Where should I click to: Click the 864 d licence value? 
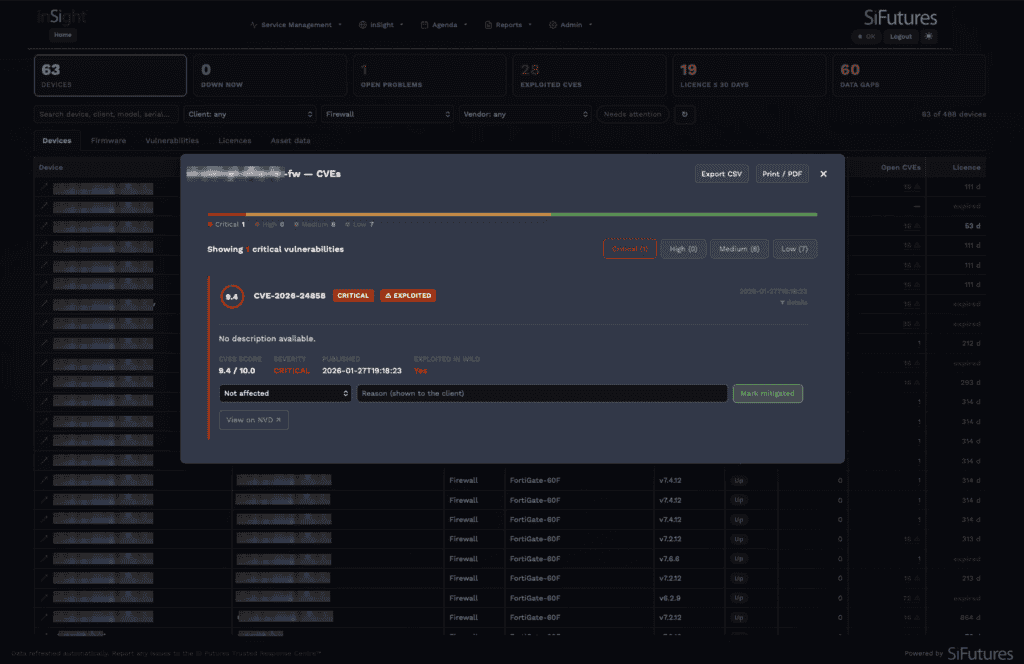pyautogui.click(x=970, y=618)
